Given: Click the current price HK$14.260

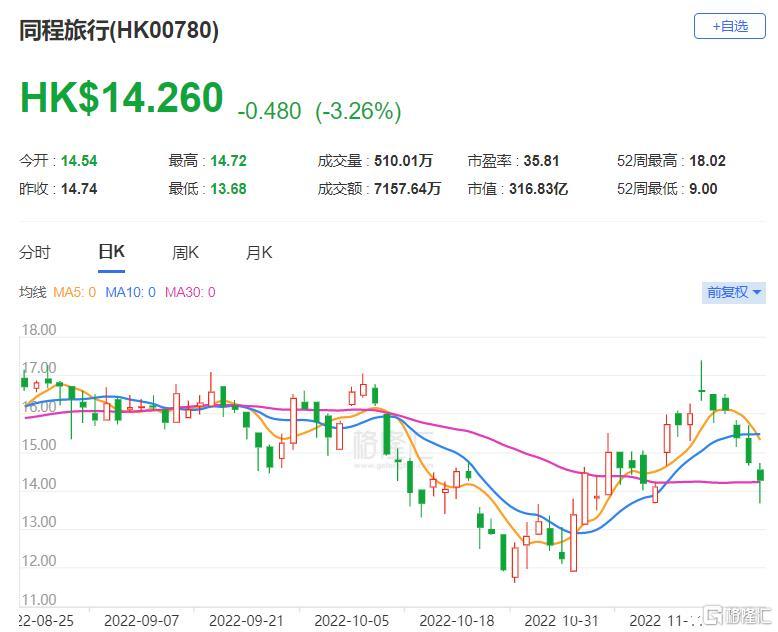Looking at the screenshot, I should [x=122, y=97].
